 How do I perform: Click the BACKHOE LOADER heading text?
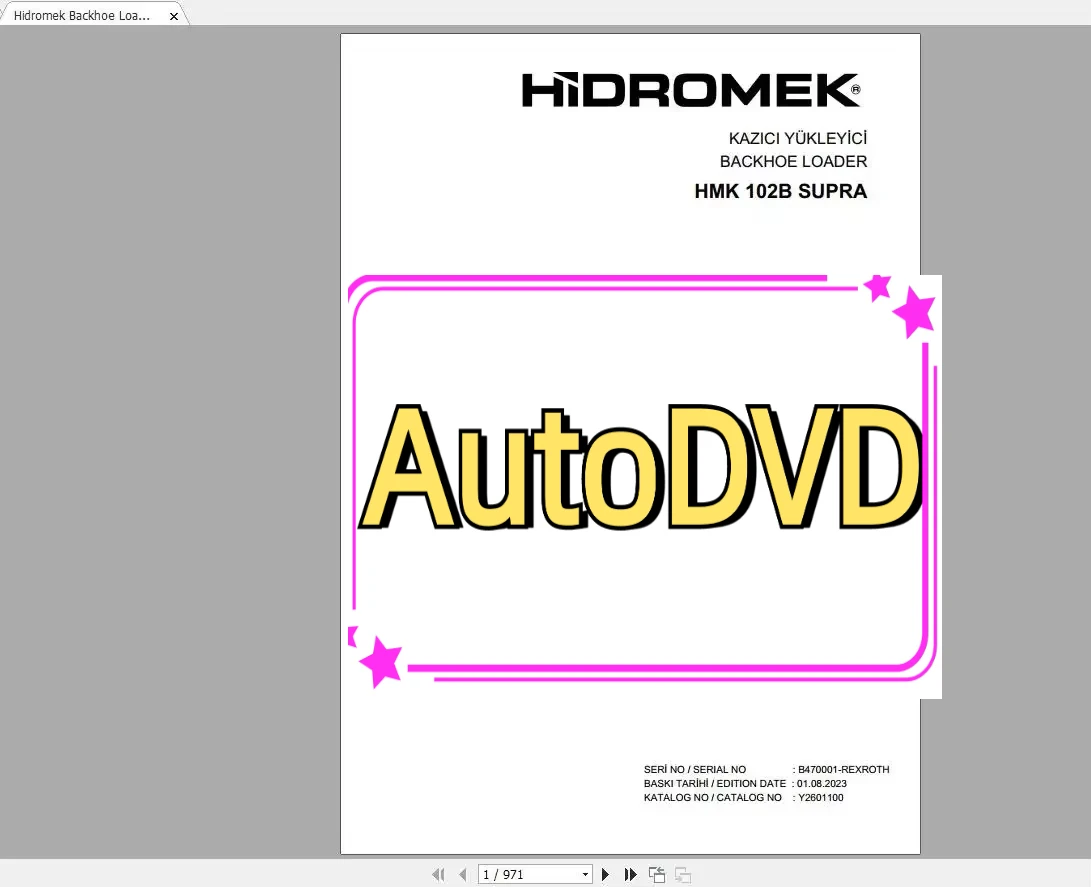tap(793, 161)
